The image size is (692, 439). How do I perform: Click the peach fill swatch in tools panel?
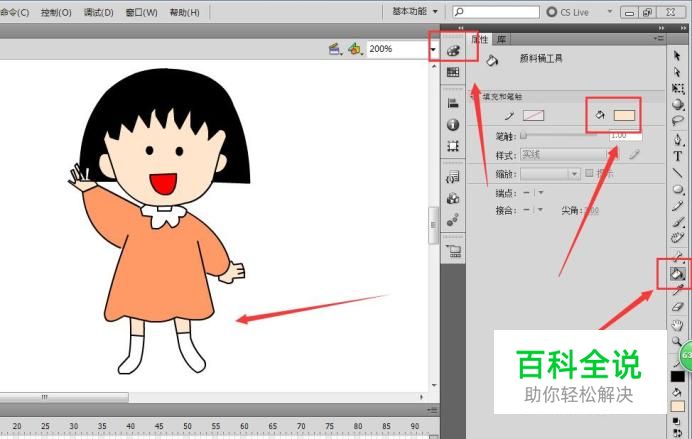click(x=677, y=406)
